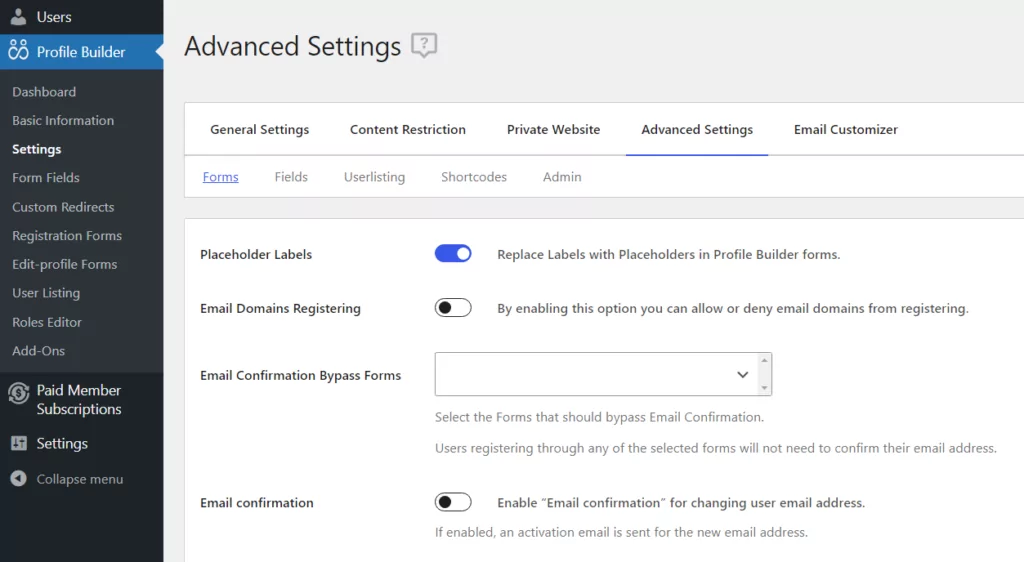
Task: Open the Email Customizer tab
Action: point(846,129)
